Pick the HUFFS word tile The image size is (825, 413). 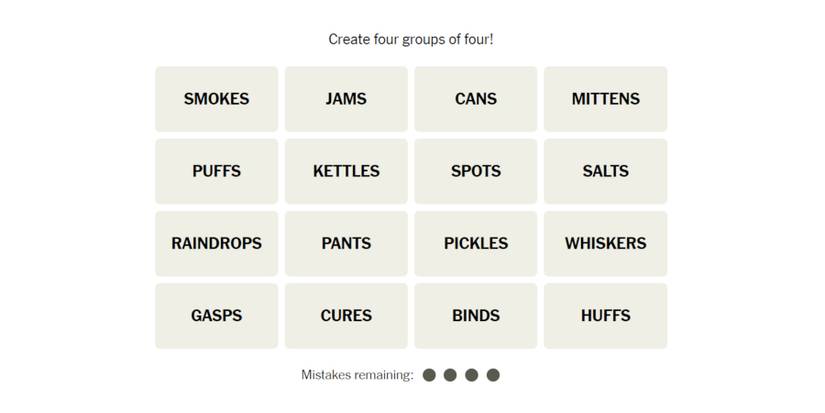[605, 315]
